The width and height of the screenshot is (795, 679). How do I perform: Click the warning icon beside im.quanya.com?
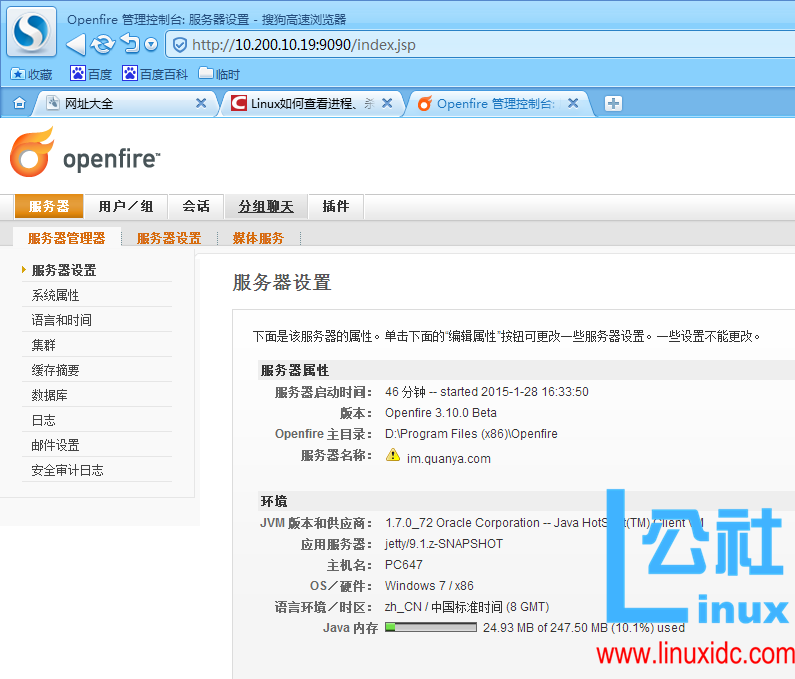pos(393,455)
